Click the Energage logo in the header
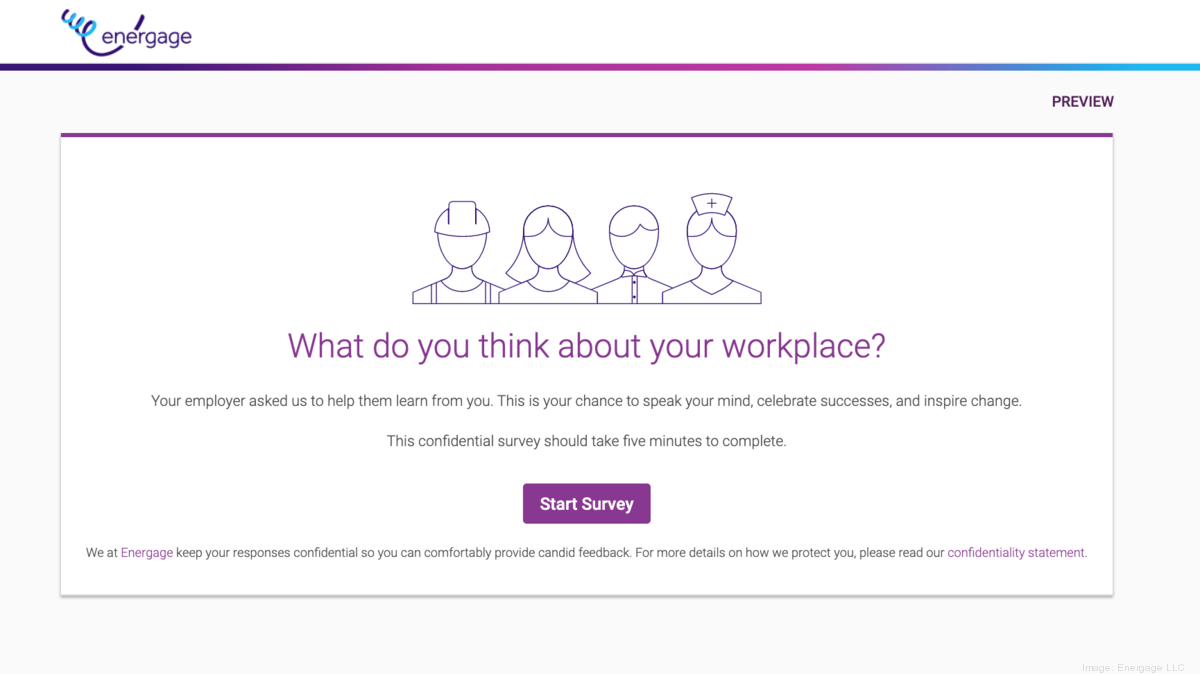1200x674 pixels. tap(125, 31)
